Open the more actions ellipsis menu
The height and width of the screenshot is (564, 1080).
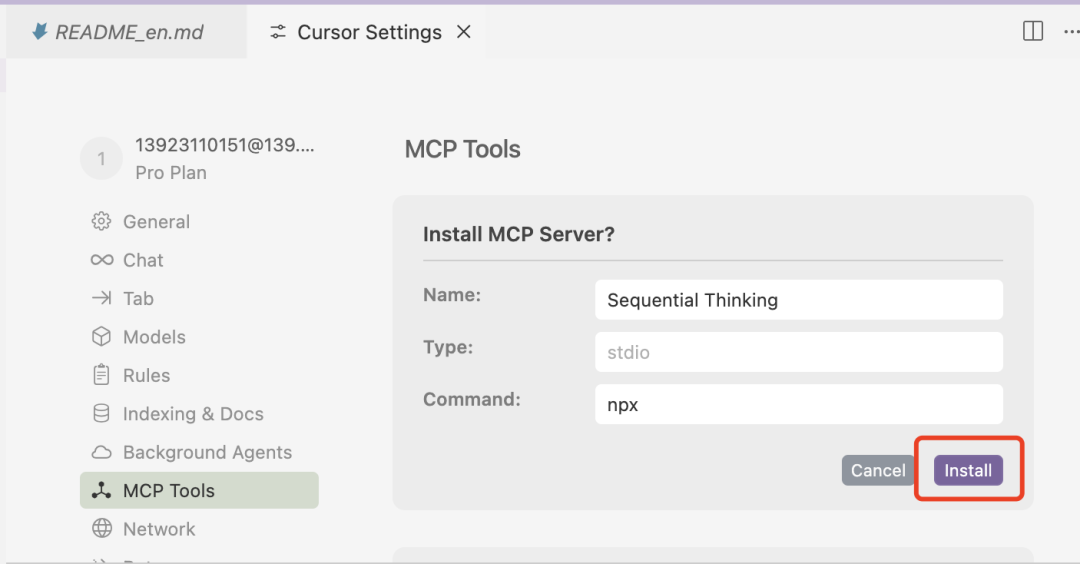click(1069, 32)
